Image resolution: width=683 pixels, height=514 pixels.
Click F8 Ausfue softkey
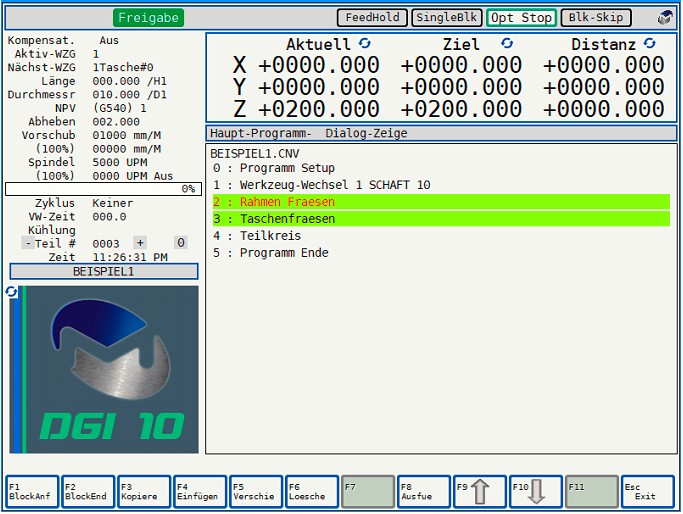(424, 492)
